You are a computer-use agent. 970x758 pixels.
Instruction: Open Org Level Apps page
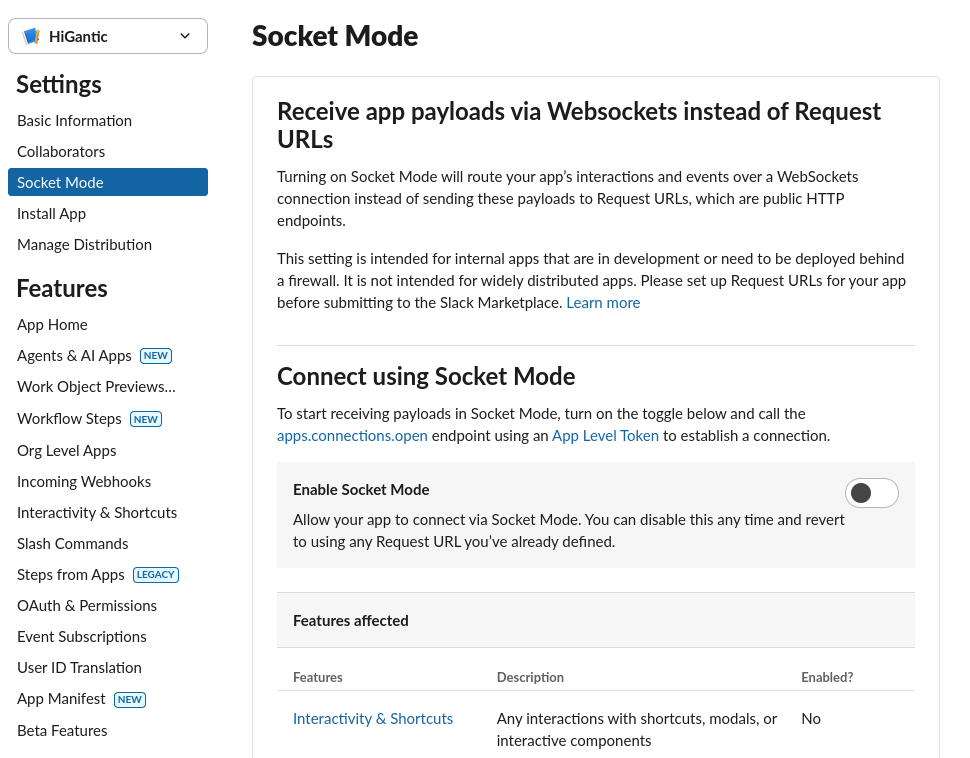click(67, 451)
